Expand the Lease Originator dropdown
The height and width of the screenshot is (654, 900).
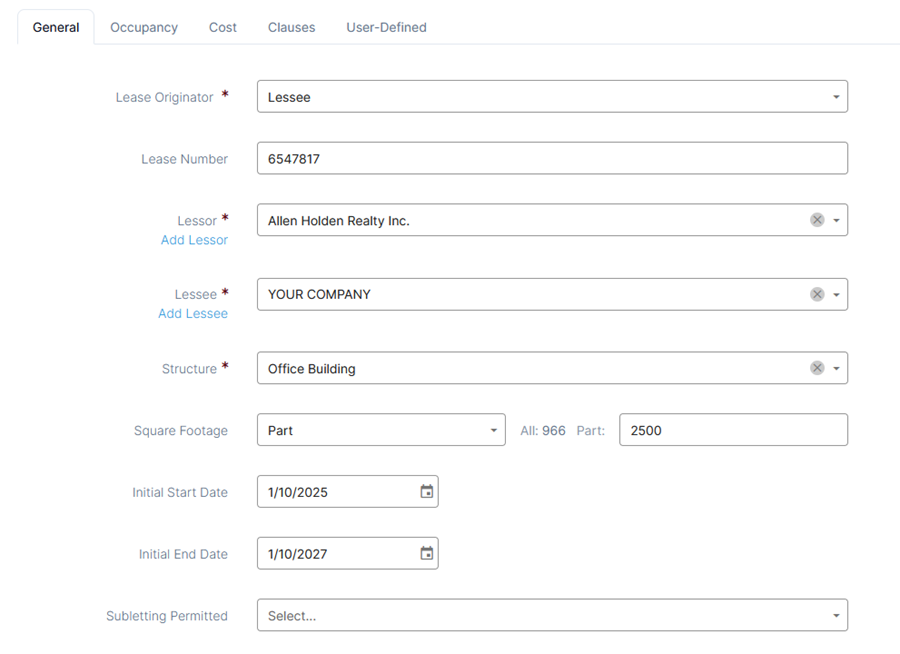click(x=836, y=97)
